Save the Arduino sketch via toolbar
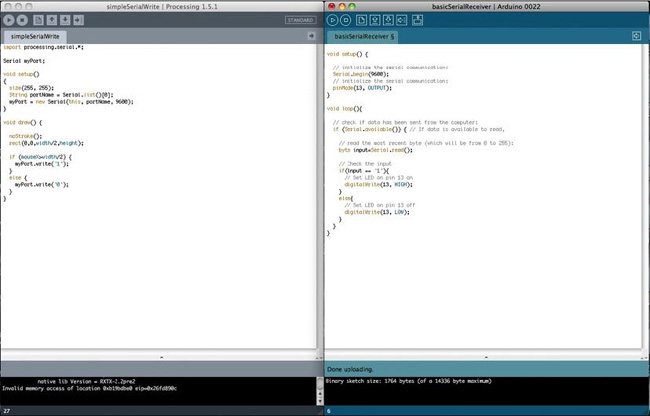This screenshot has height=416, width=650. point(388,20)
